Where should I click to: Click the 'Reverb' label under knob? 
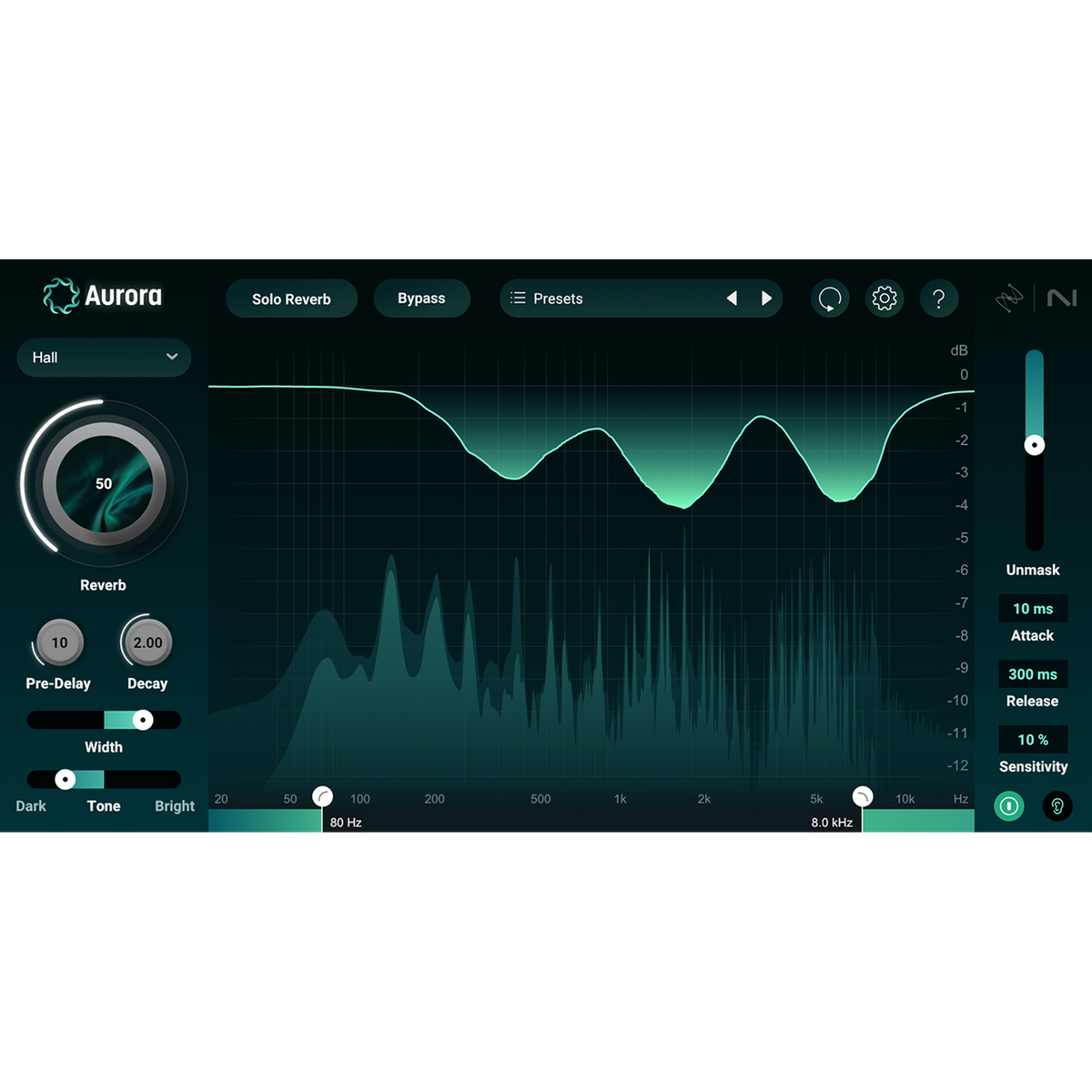pyautogui.click(x=103, y=585)
